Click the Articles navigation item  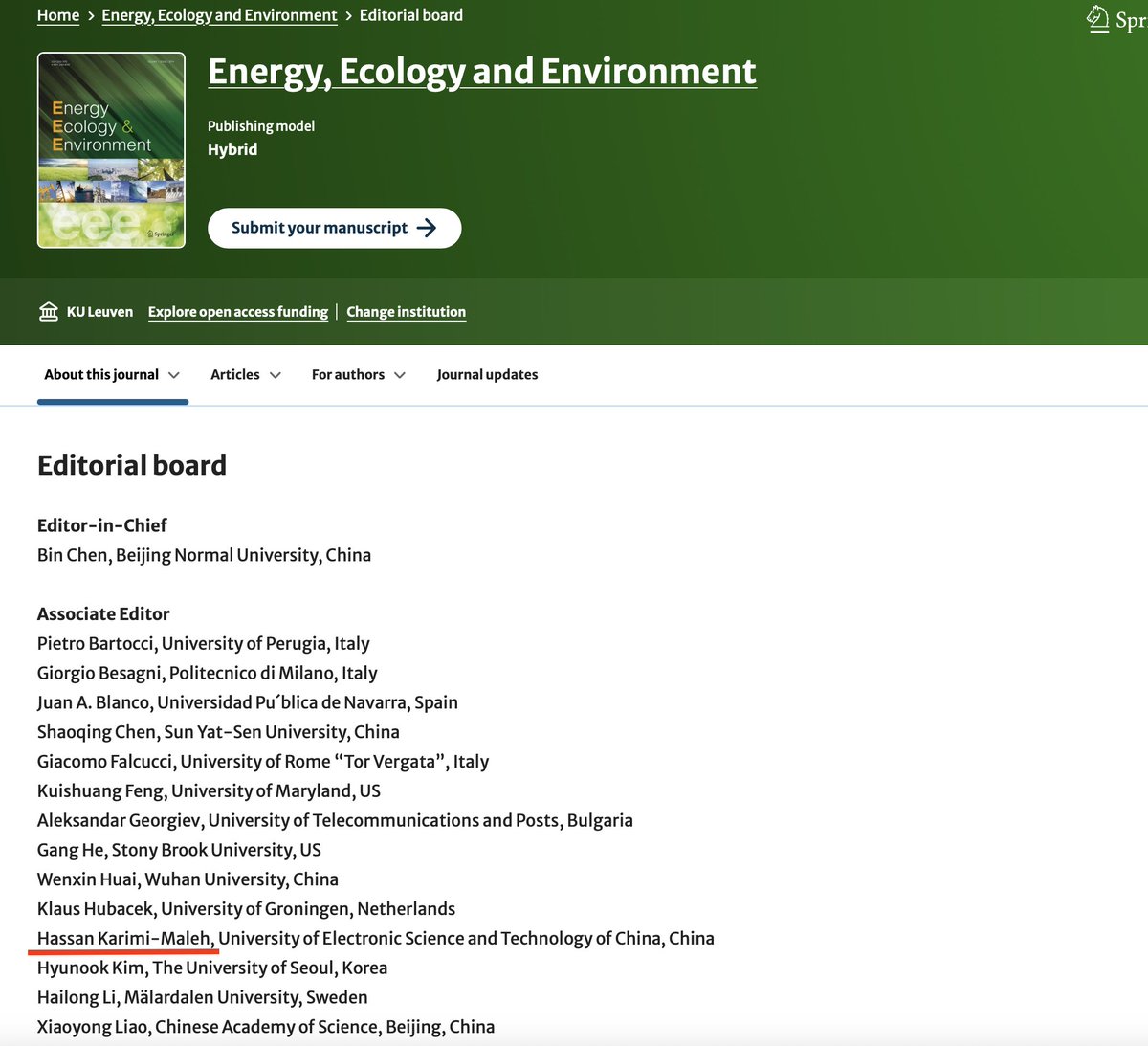point(234,374)
